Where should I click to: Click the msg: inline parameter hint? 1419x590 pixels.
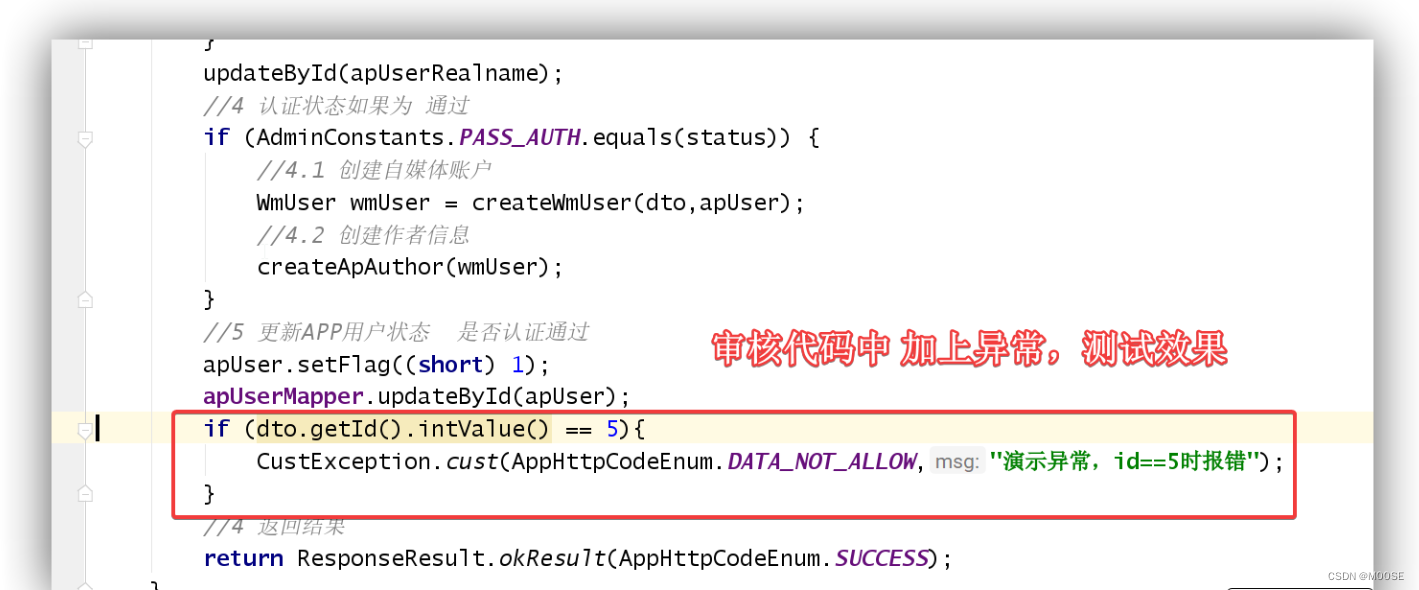[x=959, y=461]
